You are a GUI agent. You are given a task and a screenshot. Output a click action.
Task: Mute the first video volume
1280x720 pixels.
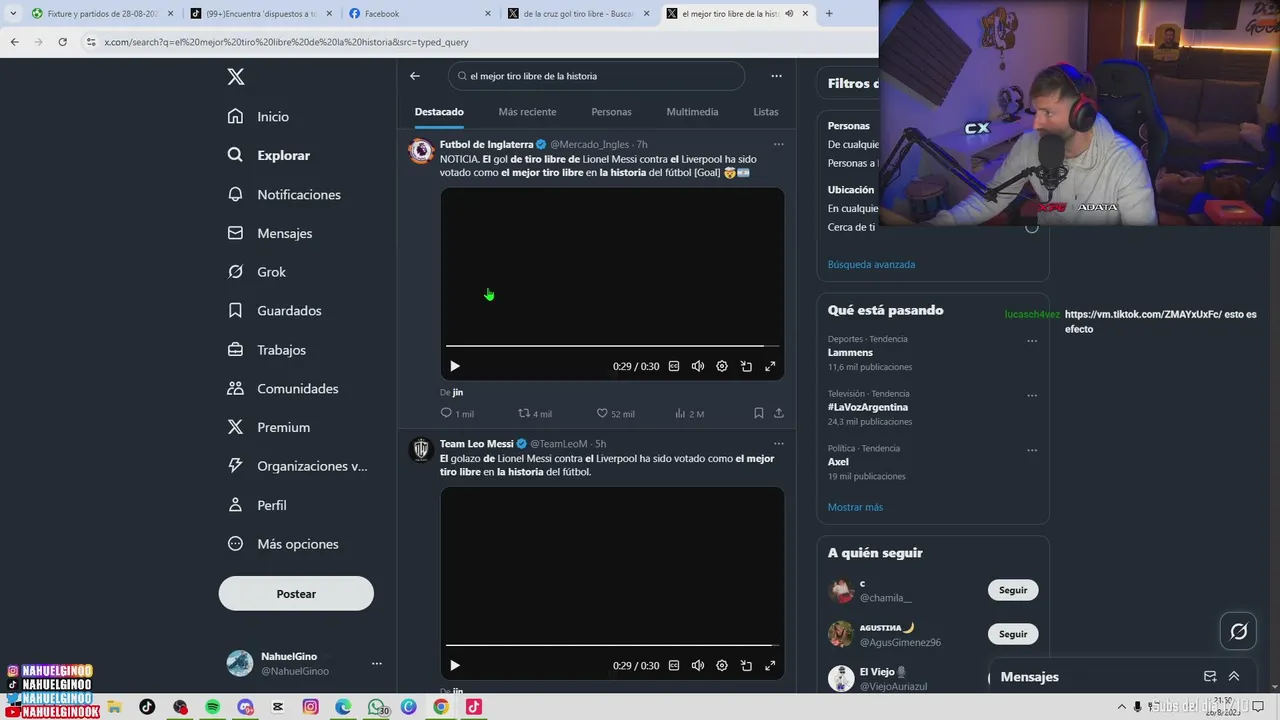698,366
